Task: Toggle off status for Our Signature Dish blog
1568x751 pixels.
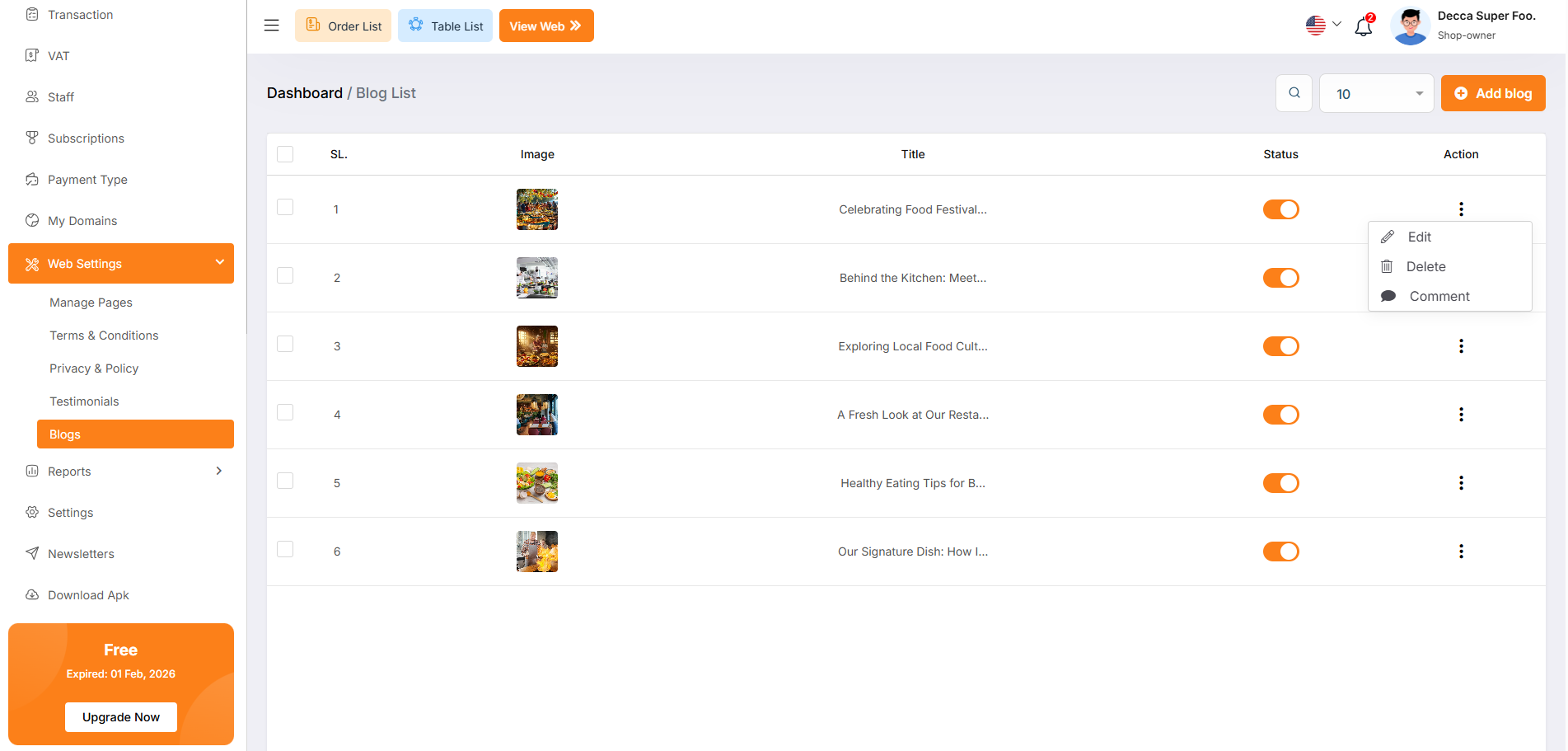Action: point(1280,552)
